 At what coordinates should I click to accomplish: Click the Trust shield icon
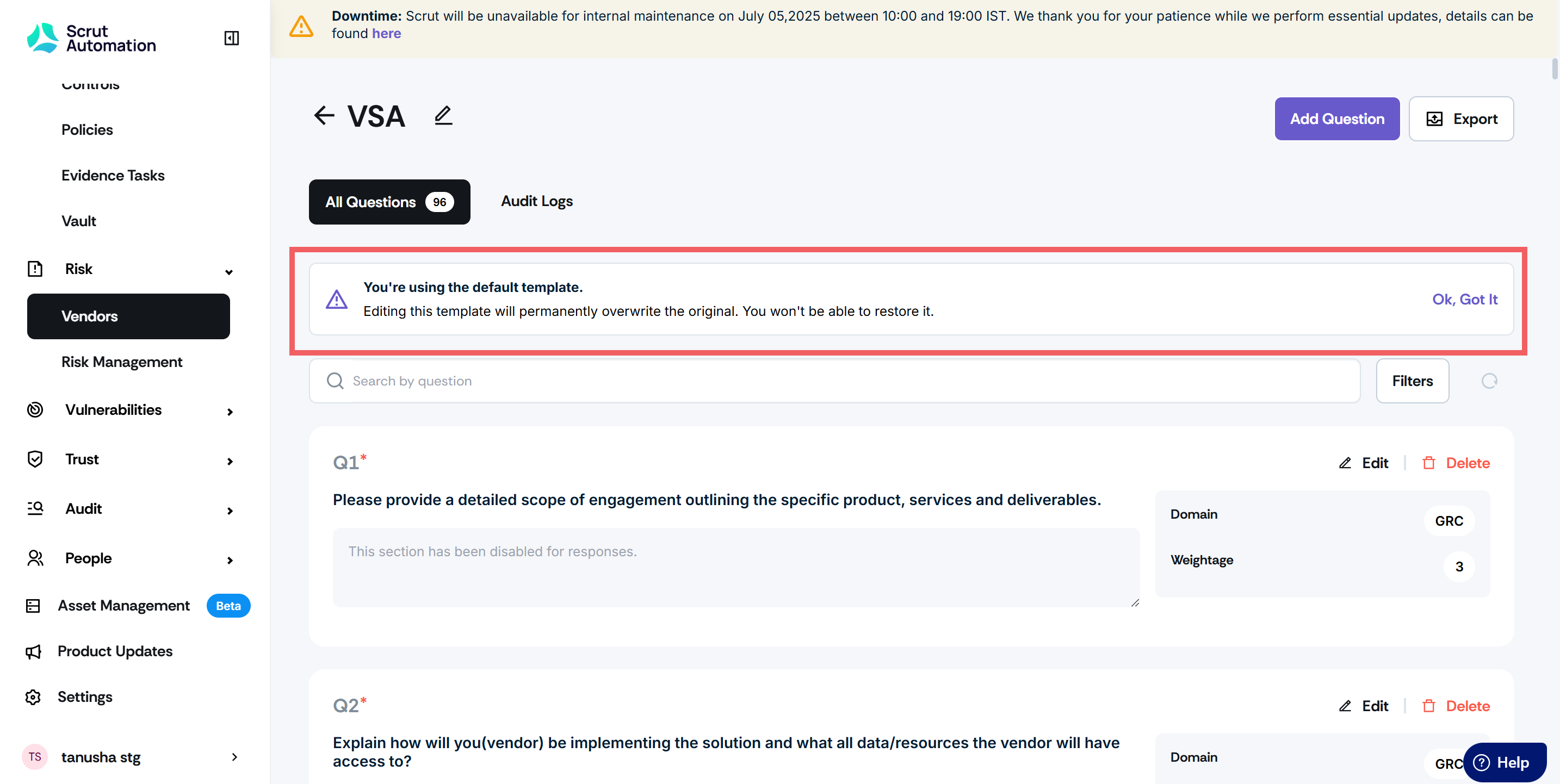pos(35,459)
